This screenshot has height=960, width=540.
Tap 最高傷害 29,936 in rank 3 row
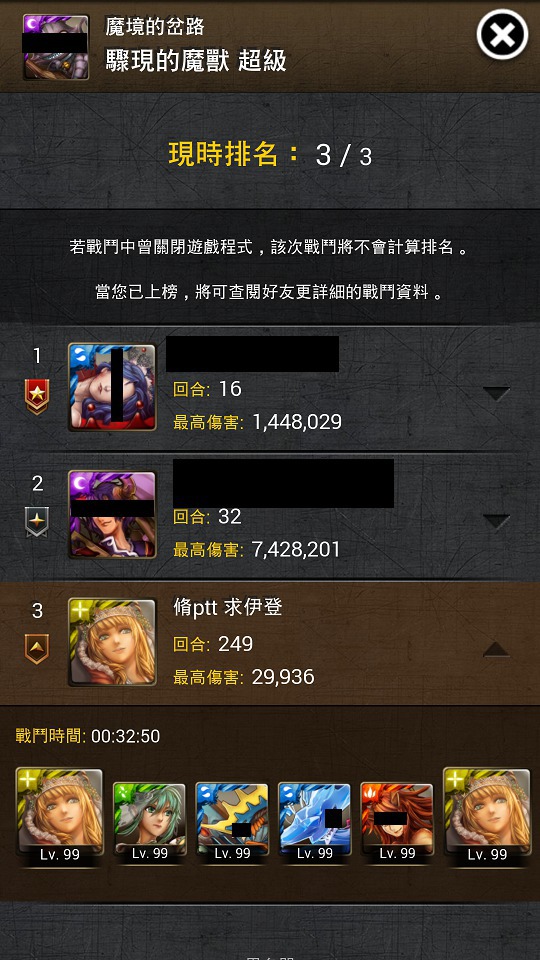[244, 677]
